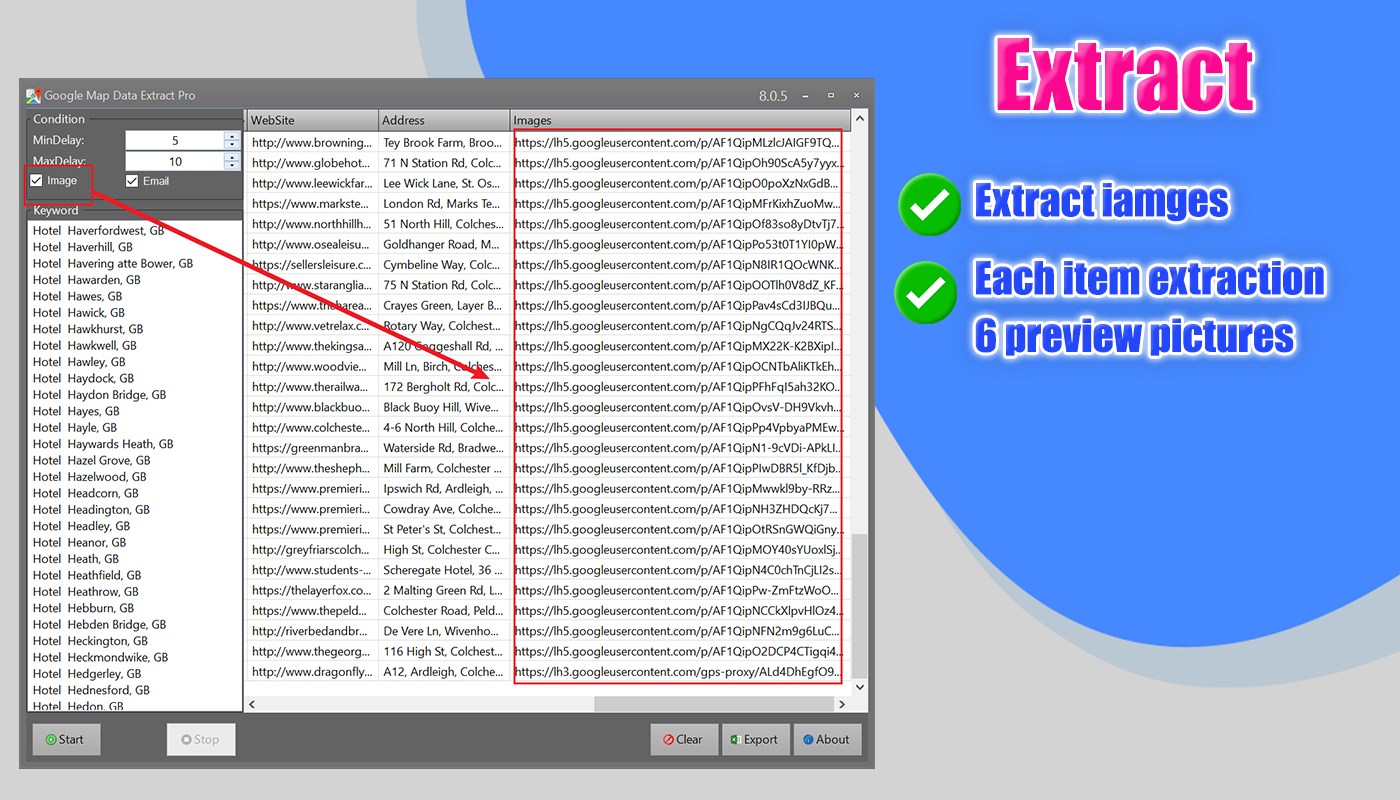
Task: Select keyword 'Hotel Headington, GB'
Action: click(x=91, y=510)
